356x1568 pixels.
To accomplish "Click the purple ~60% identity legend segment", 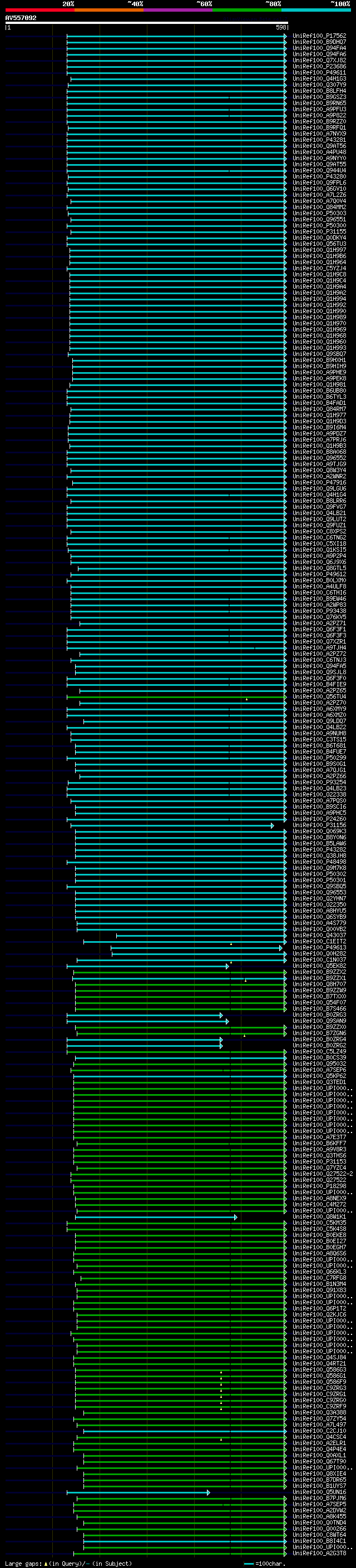I will (177, 10).
